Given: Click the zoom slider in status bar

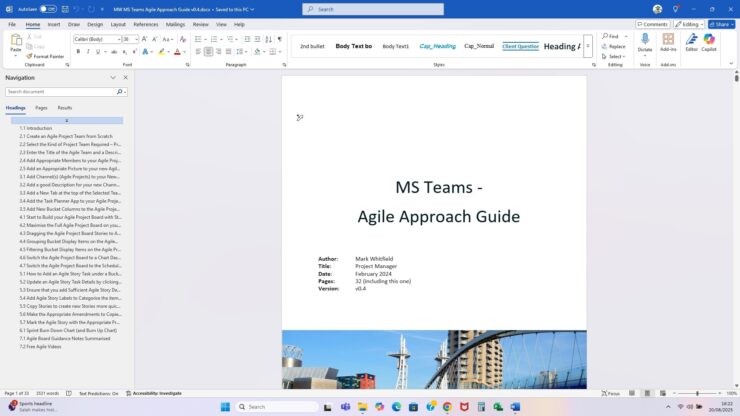Looking at the screenshot, I should click(698, 393).
